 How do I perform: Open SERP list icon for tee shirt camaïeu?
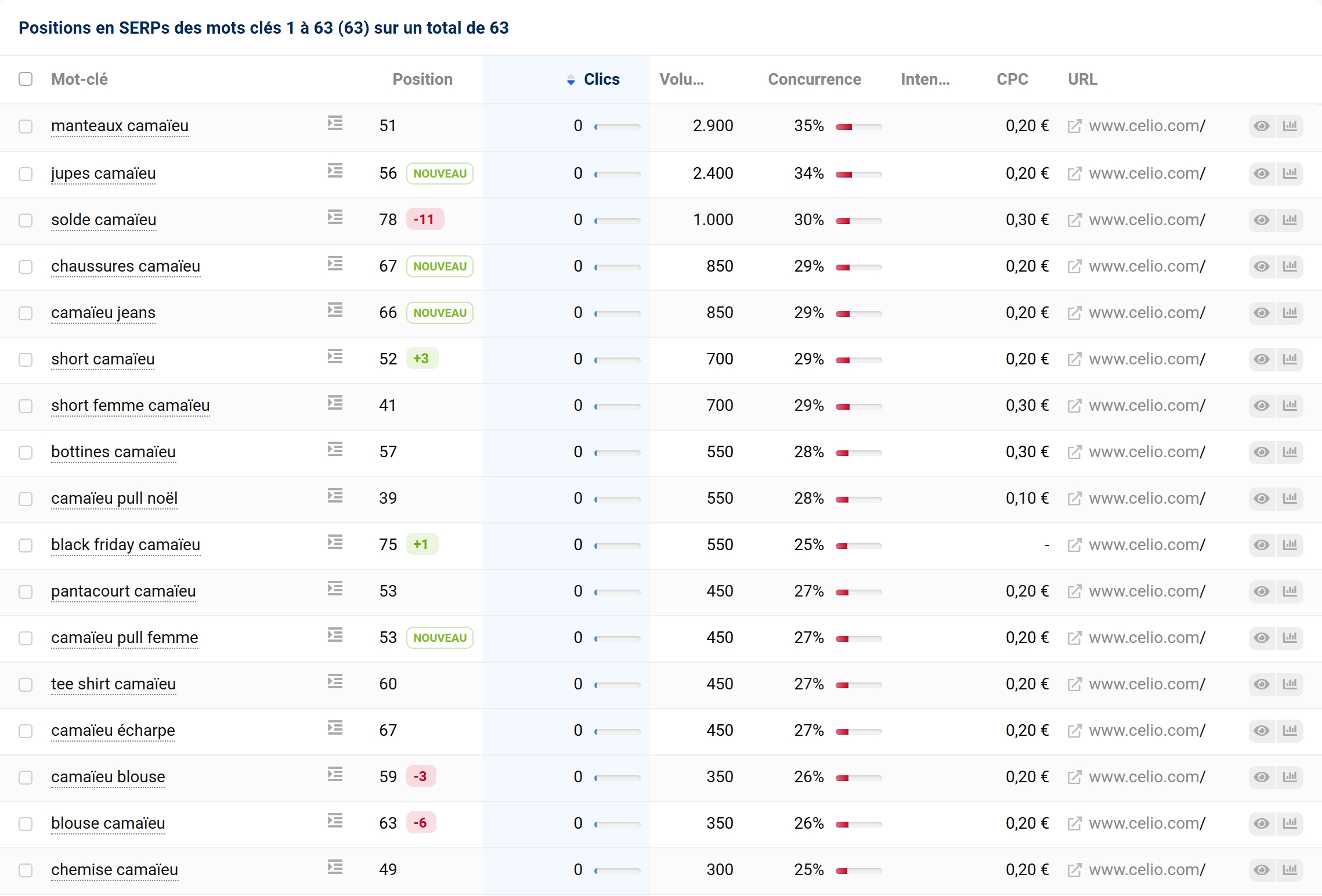point(335,681)
